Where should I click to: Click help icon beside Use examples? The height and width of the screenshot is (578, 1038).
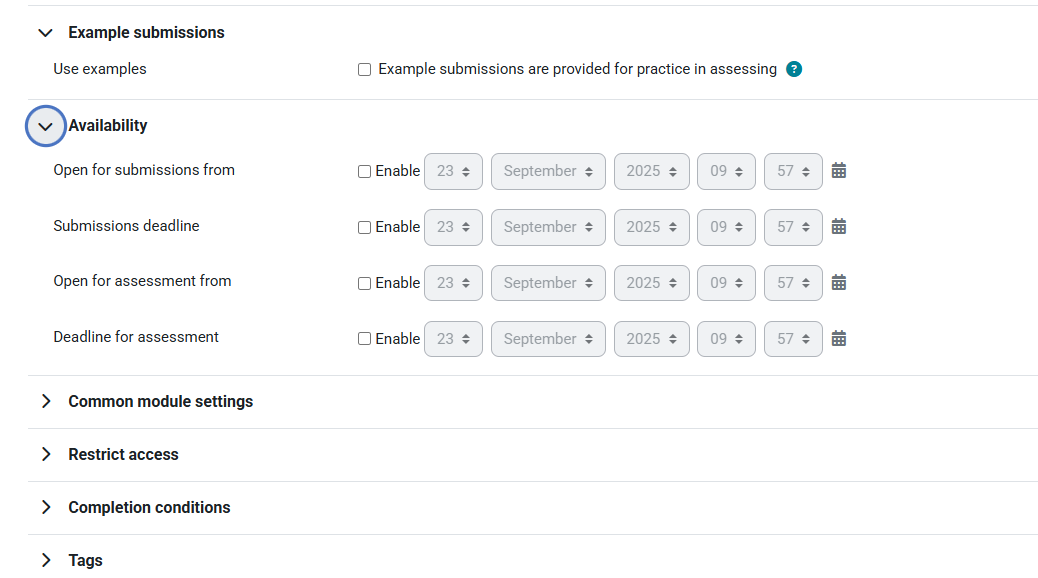pos(794,70)
